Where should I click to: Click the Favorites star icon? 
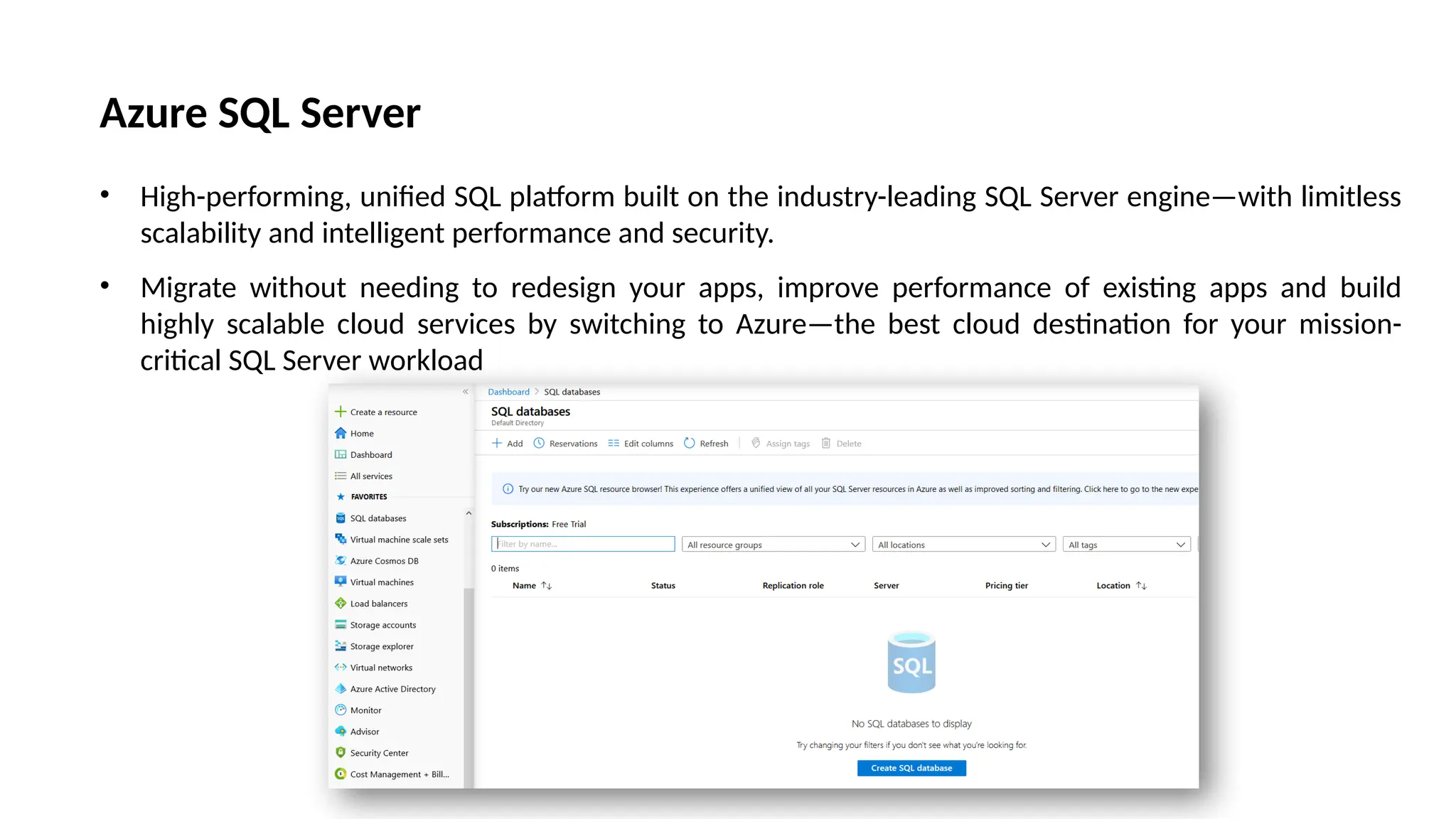pyautogui.click(x=341, y=497)
